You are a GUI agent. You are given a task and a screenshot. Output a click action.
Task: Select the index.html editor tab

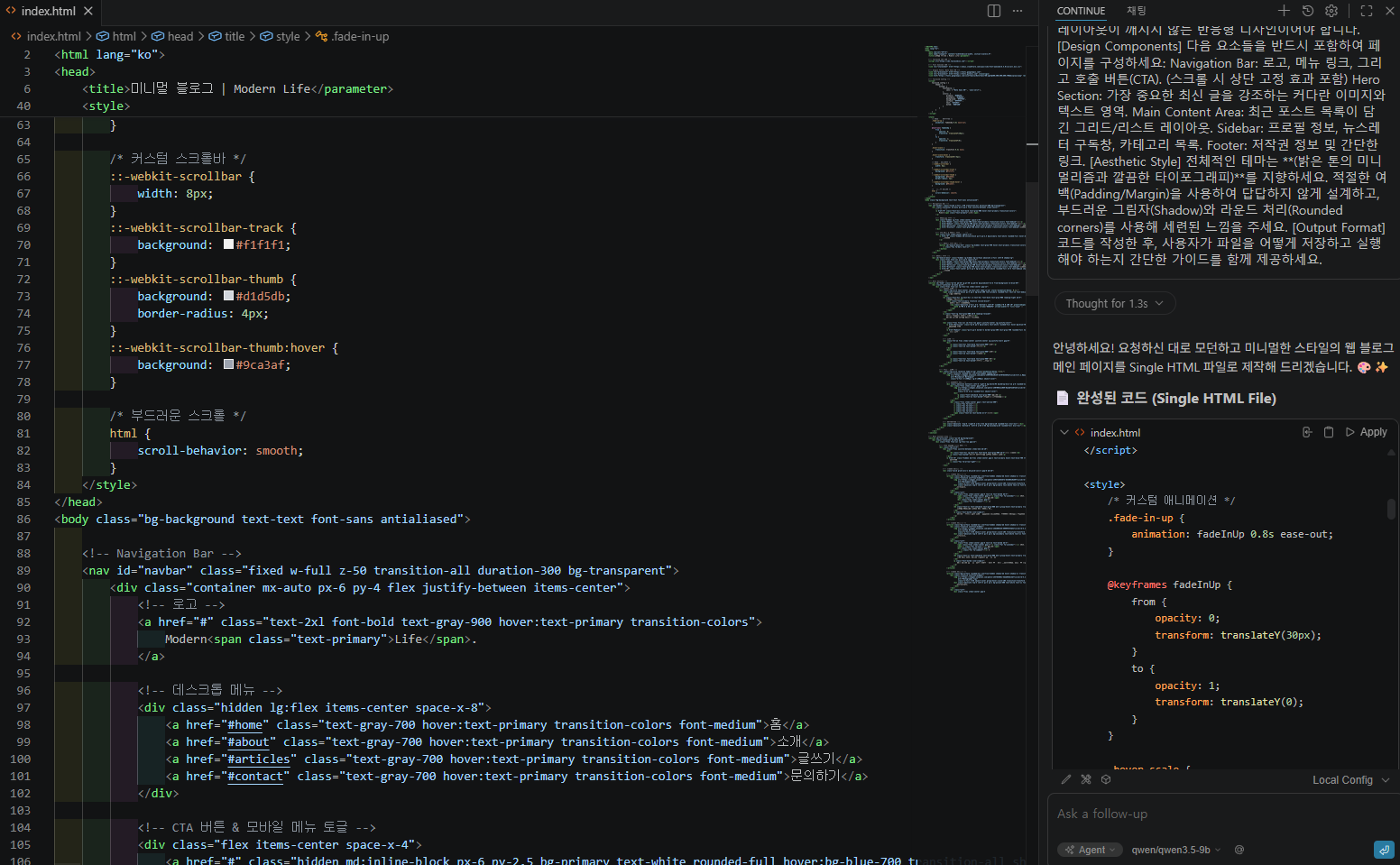(49, 11)
